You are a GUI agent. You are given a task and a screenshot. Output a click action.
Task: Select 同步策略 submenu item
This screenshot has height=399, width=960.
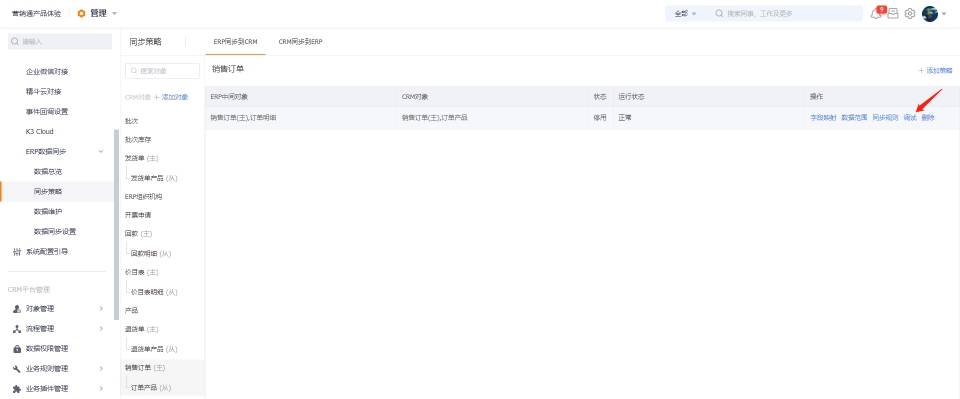tap(48, 192)
